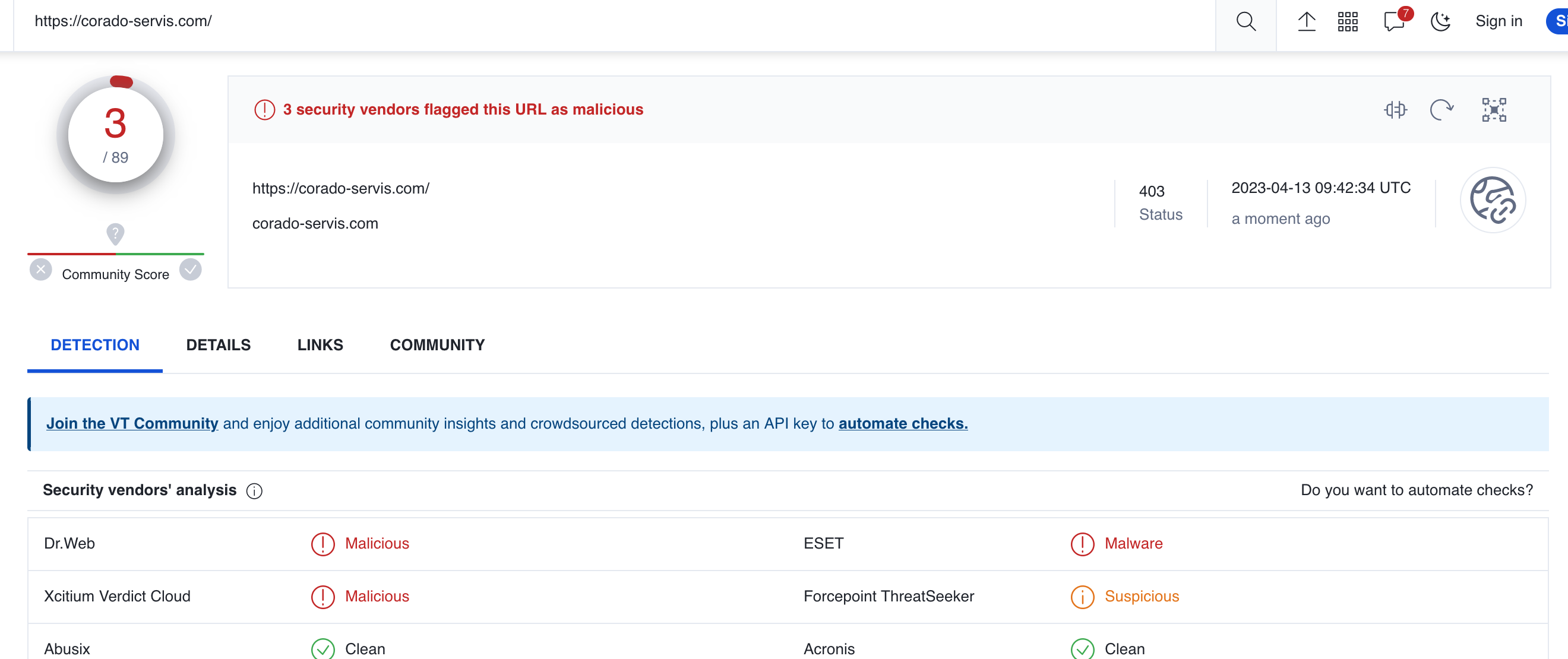Screen dimensions: 1568x659
Task: Switch to the DETAILS tab
Action: pyautogui.click(x=218, y=345)
